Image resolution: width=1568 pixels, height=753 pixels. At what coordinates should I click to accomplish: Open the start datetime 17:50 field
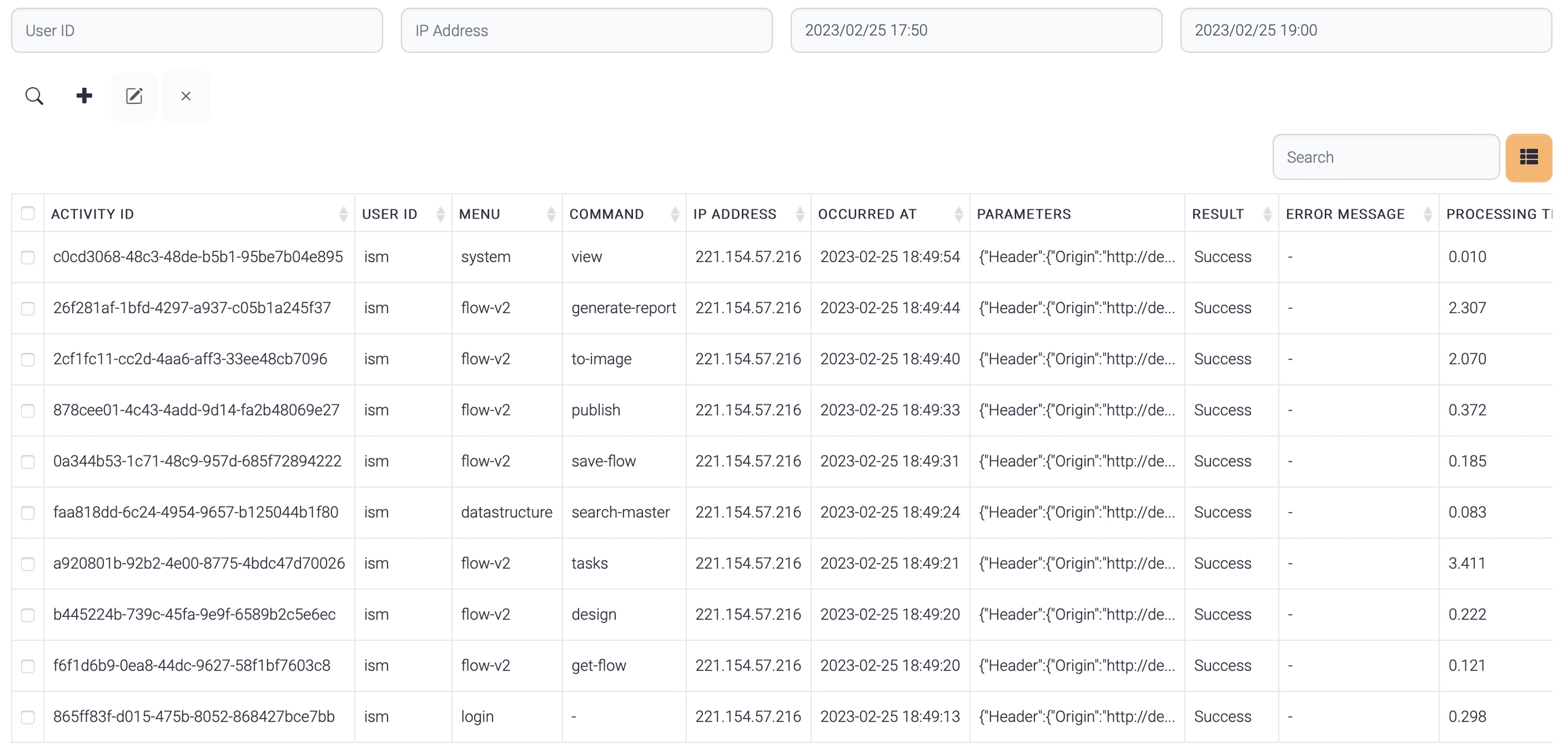click(x=976, y=31)
